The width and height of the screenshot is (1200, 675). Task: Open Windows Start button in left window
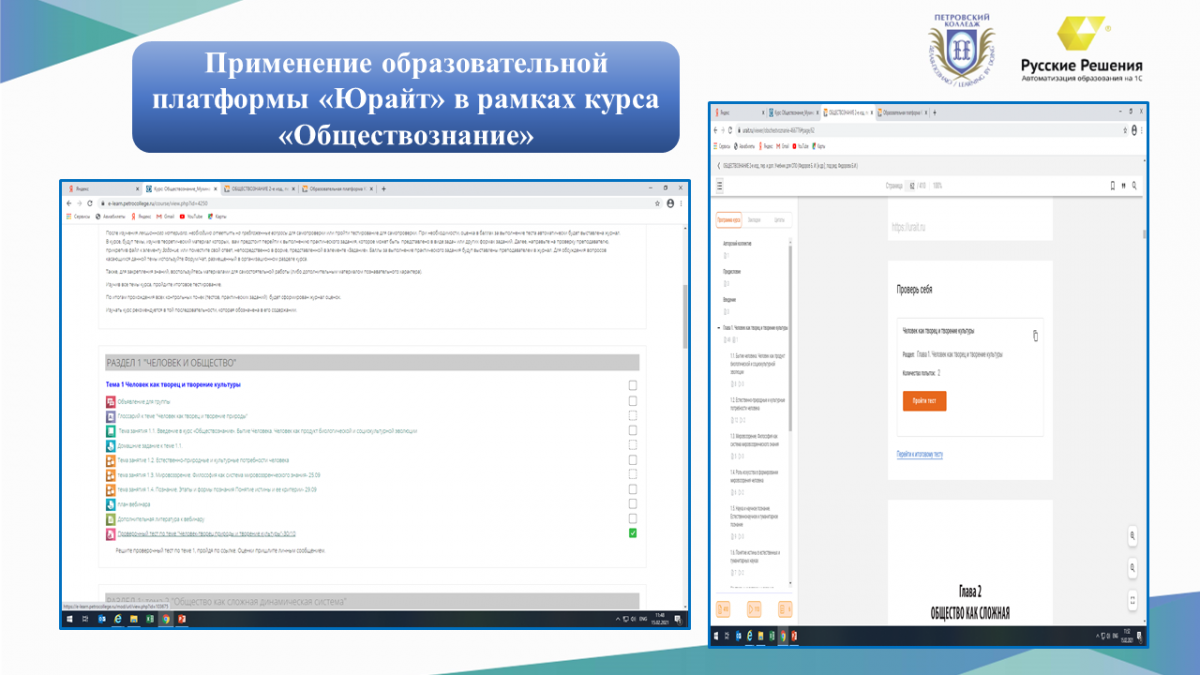(x=69, y=620)
